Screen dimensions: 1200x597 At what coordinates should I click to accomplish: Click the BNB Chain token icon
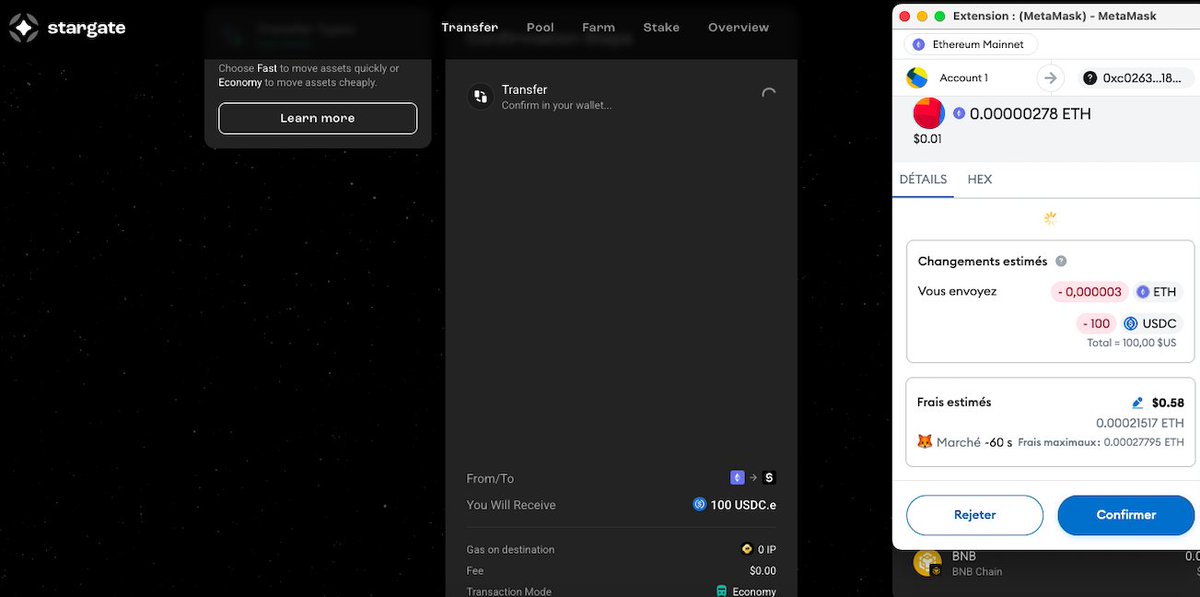pyautogui.click(x=927, y=563)
